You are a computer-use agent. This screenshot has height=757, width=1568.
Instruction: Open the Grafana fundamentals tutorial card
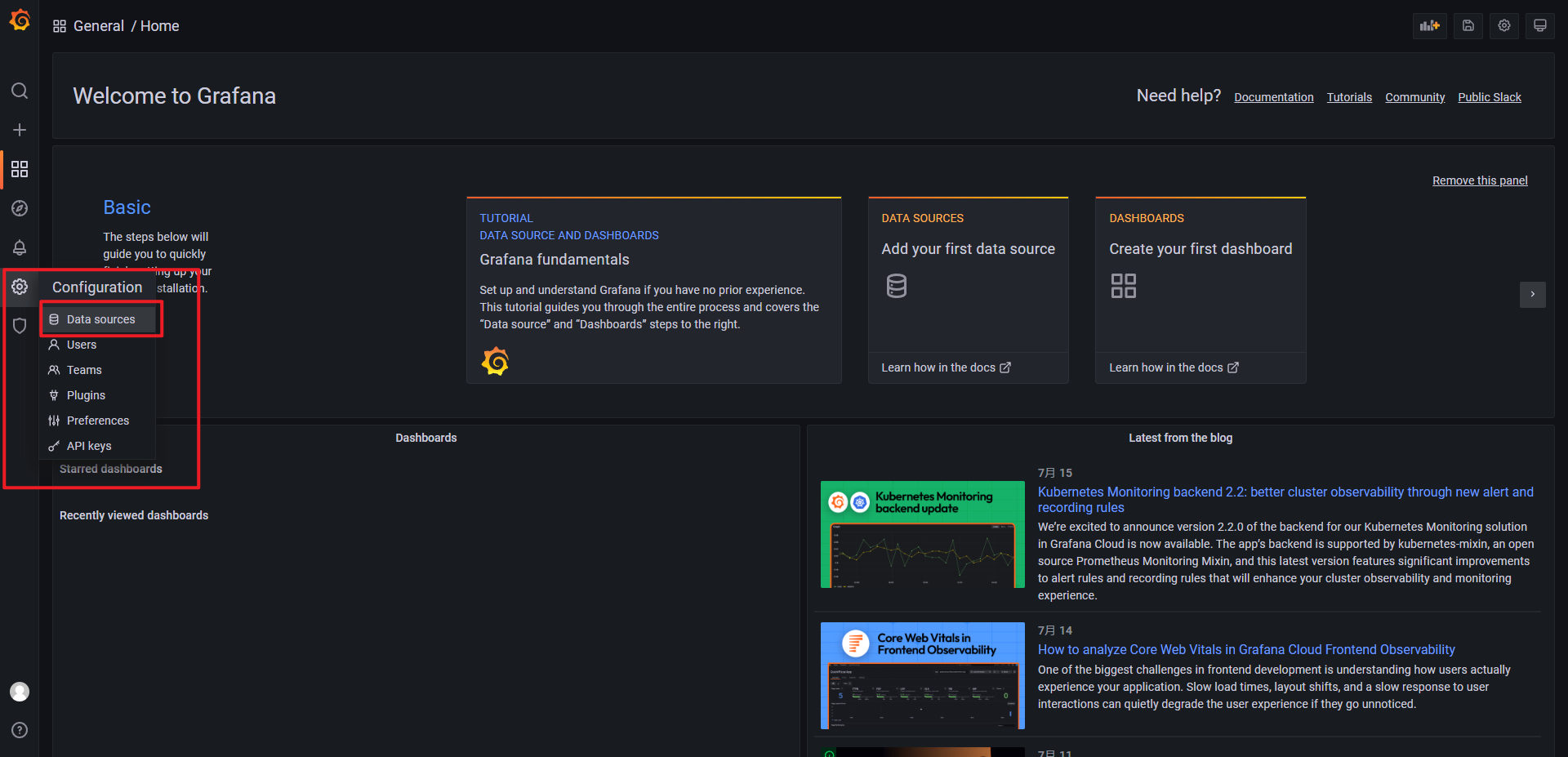[653, 290]
